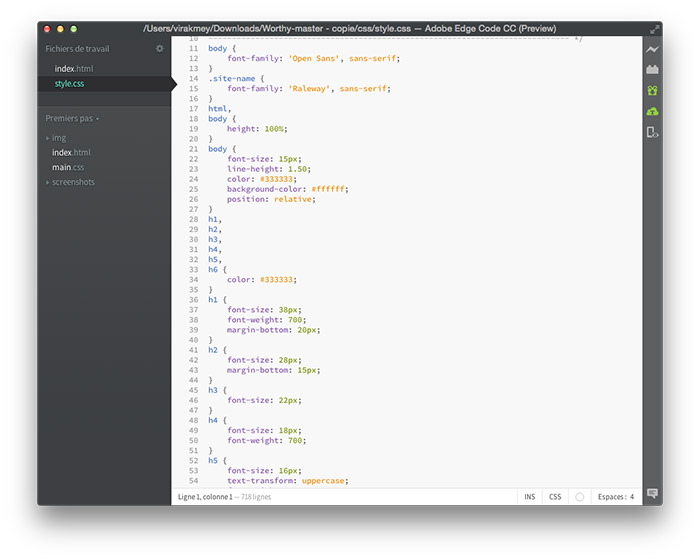Open the device preview icon
Image resolution: width=700 pixels, height=559 pixels.
pyautogui.click(x=652, y=133)
